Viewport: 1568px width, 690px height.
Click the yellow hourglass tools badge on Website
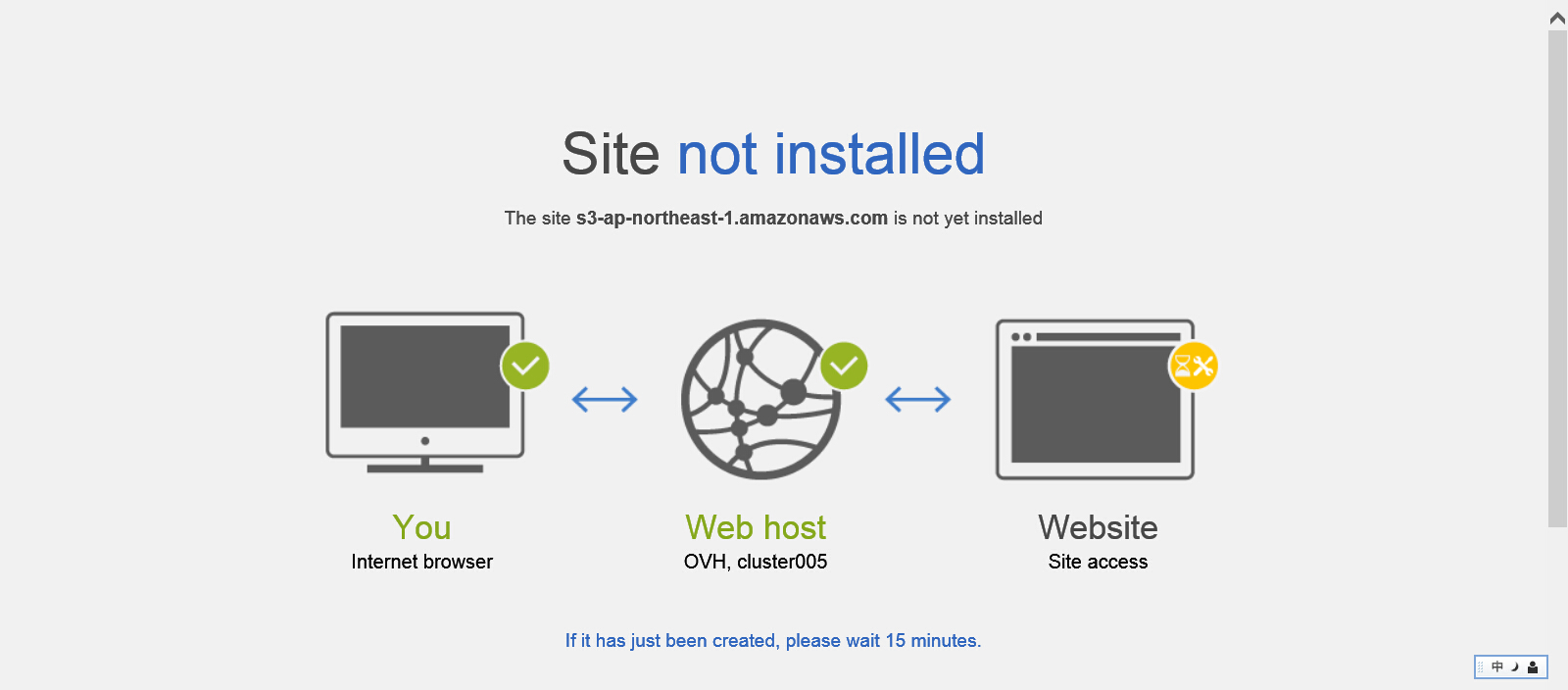point(1194,366)
